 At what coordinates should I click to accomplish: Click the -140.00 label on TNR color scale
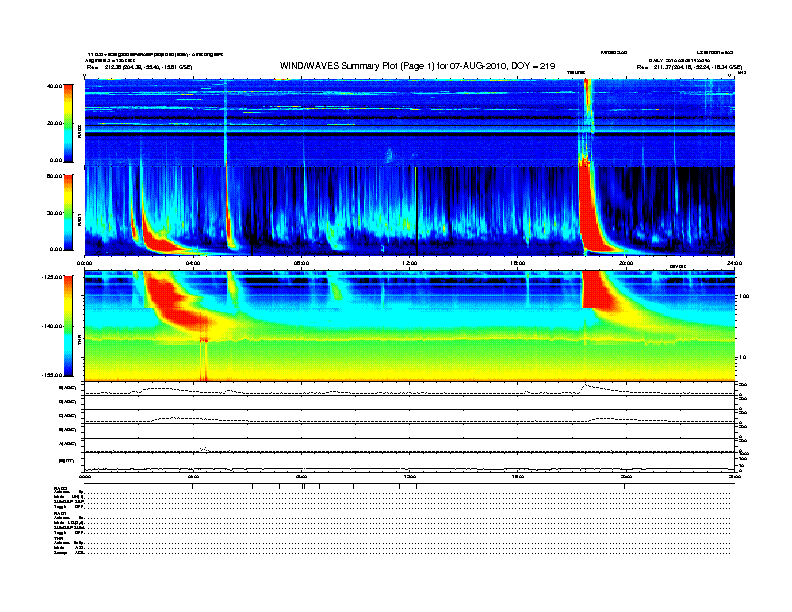coord(53,326)
